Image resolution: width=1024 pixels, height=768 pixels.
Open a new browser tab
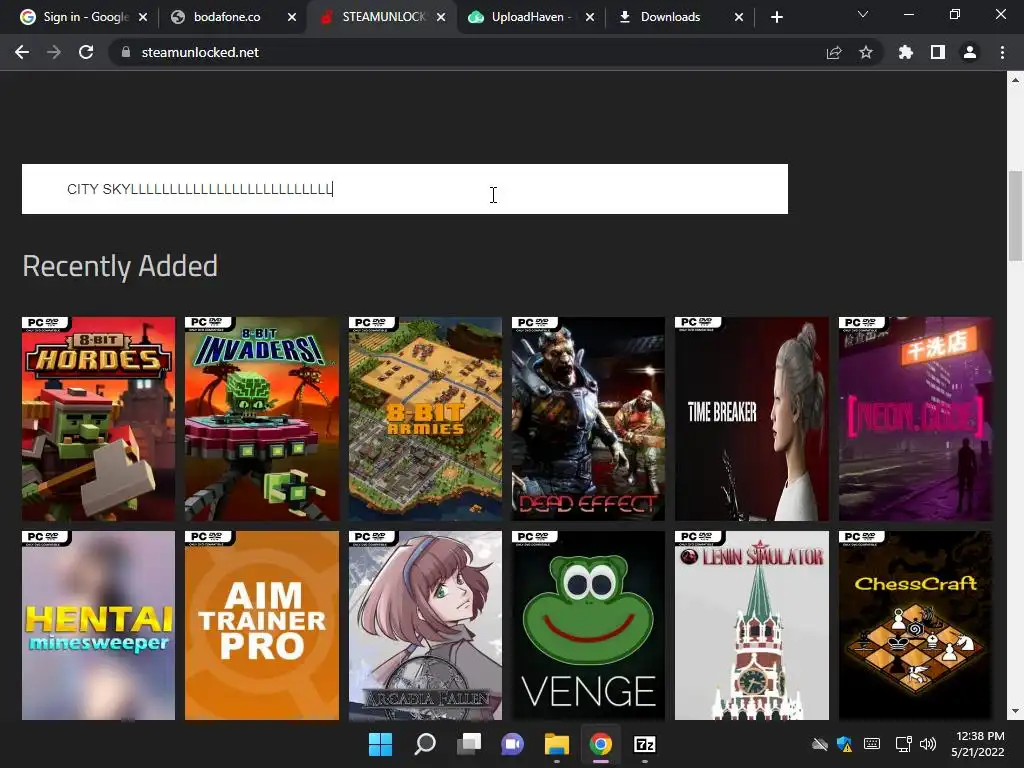pyautogui.click(x=776, y=17)
